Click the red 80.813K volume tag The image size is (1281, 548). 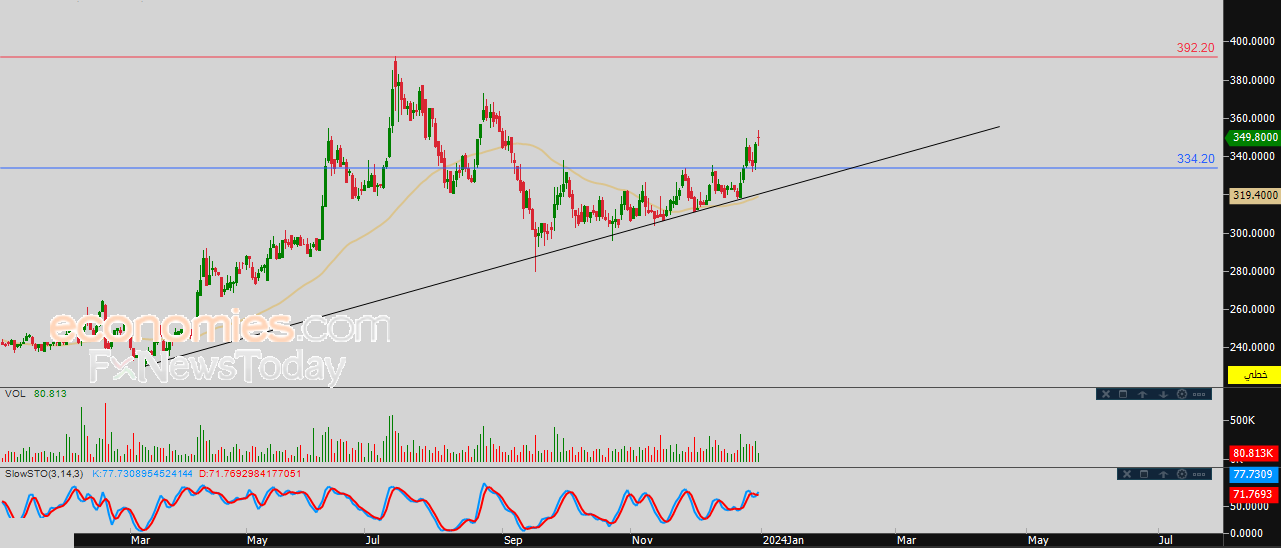point(1253,453)
